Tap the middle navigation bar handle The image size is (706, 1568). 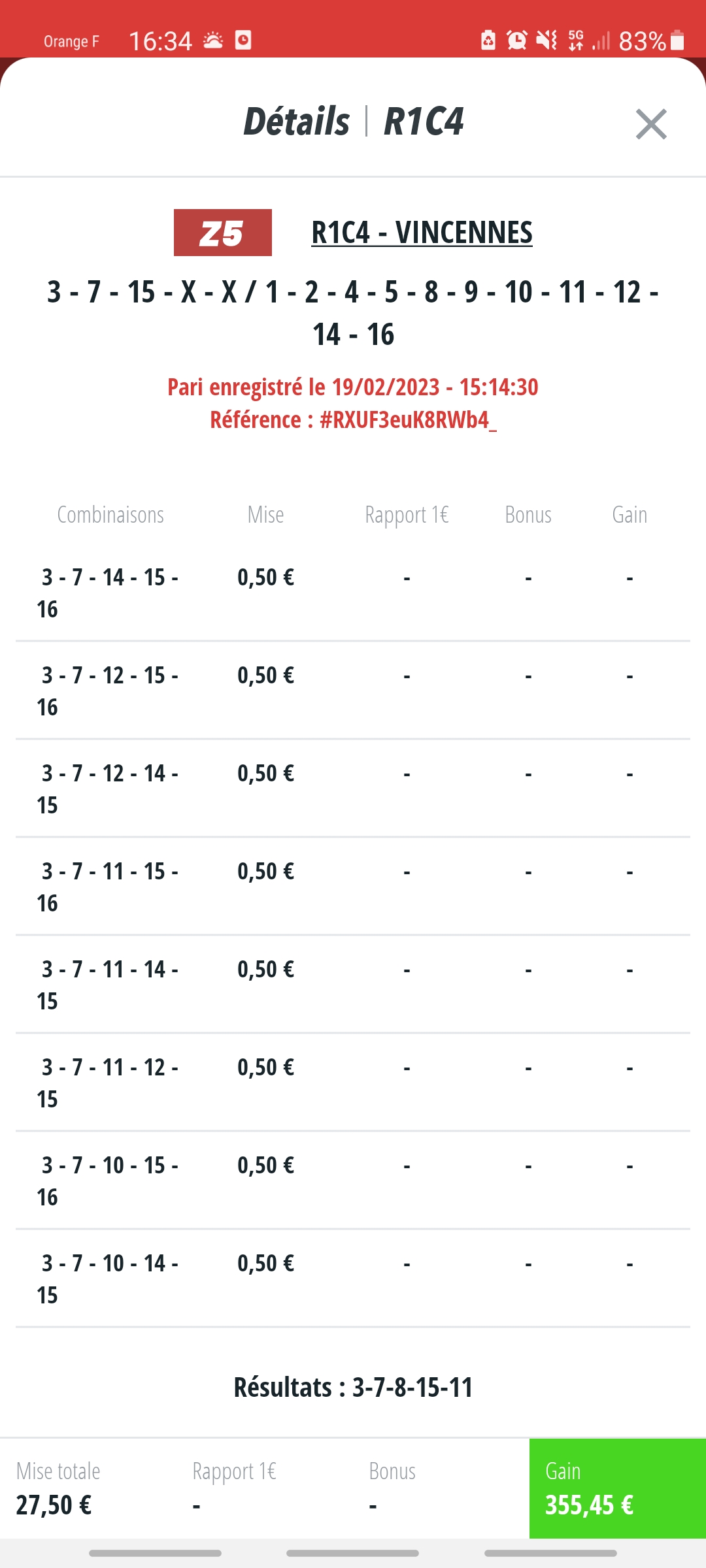point(353,1553)
